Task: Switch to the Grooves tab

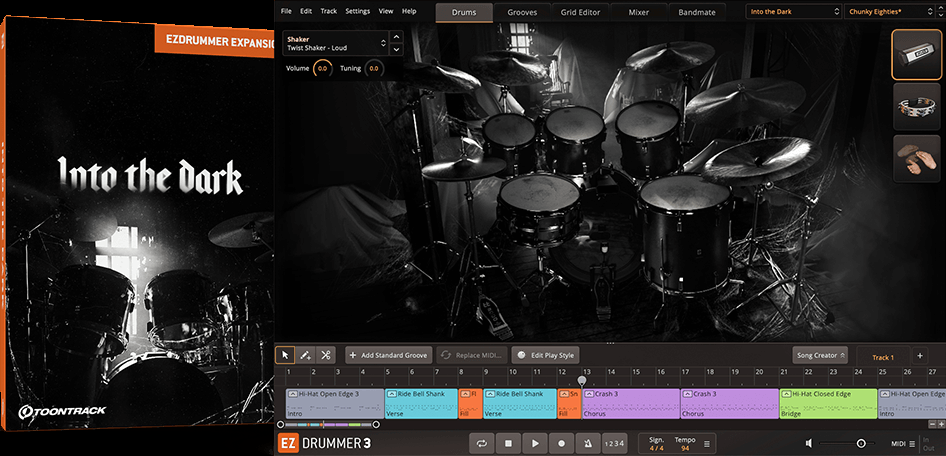Action: (522, 12)
